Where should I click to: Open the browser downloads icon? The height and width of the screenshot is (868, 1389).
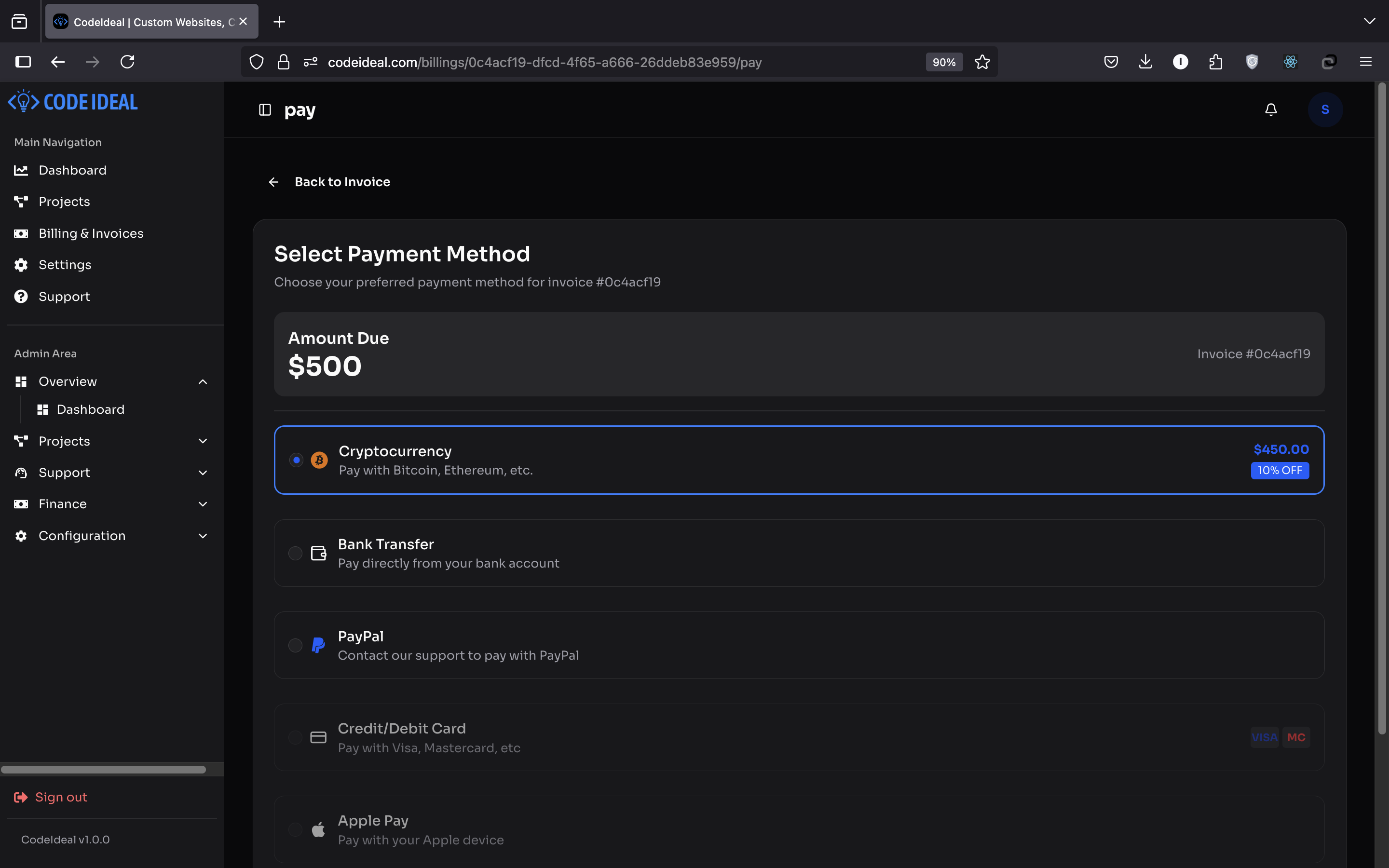pos(1145,62)
